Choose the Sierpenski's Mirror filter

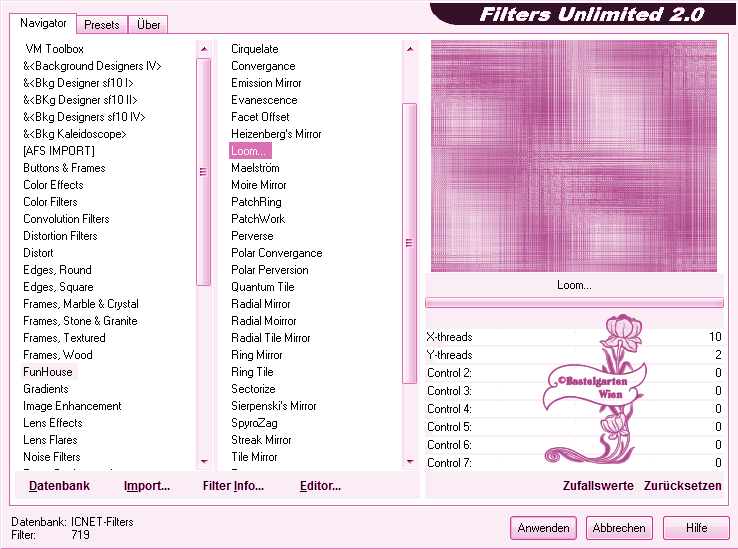click(x=273, y=405)
